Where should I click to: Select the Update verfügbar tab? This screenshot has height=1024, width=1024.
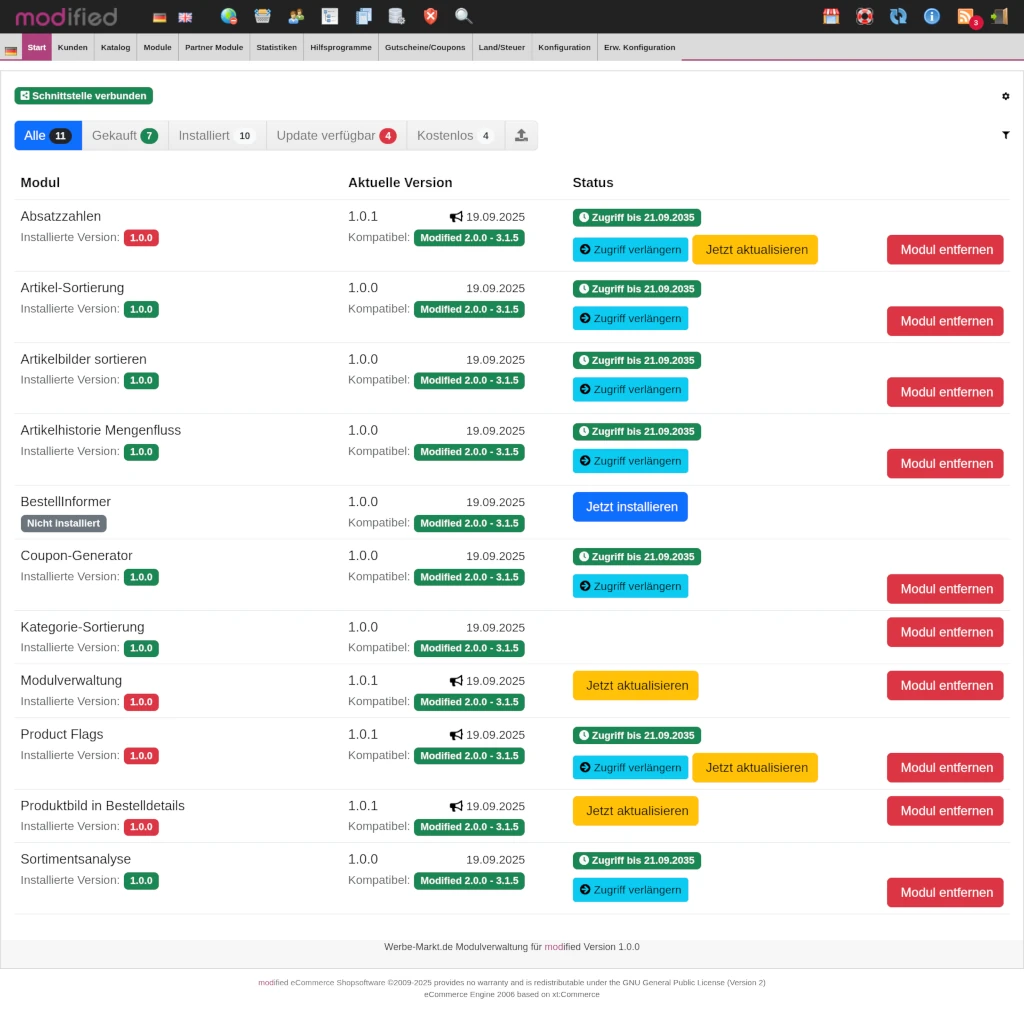coord(336,135)
